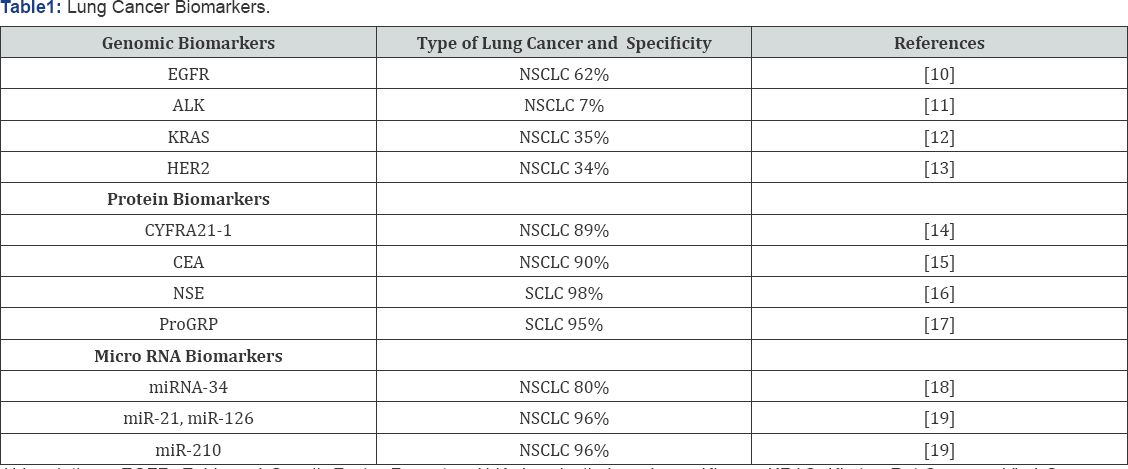Open reference [15] in the CEA row

click(x=939, y=262)
